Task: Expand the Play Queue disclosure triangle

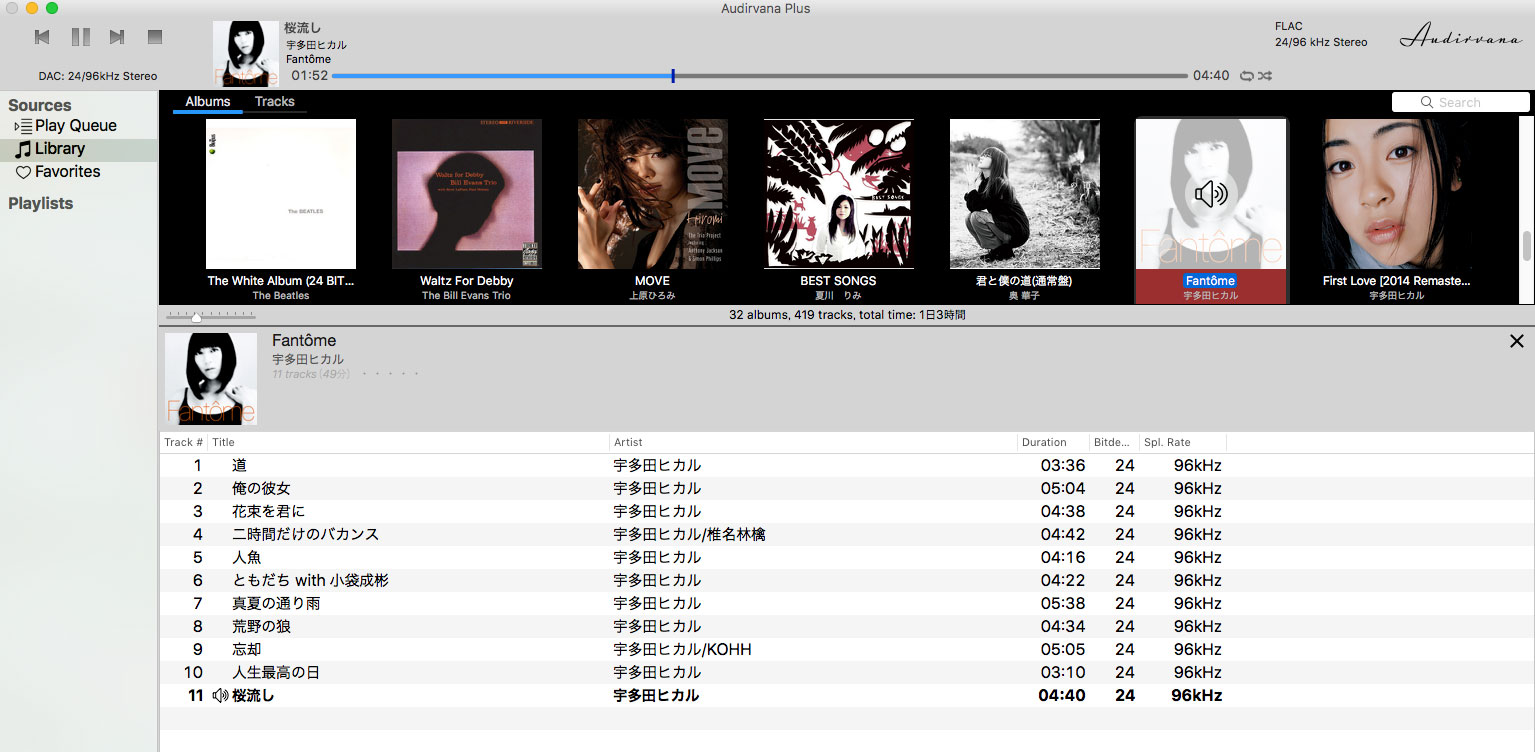Action: pyautogui.click(x=15, y=126)
